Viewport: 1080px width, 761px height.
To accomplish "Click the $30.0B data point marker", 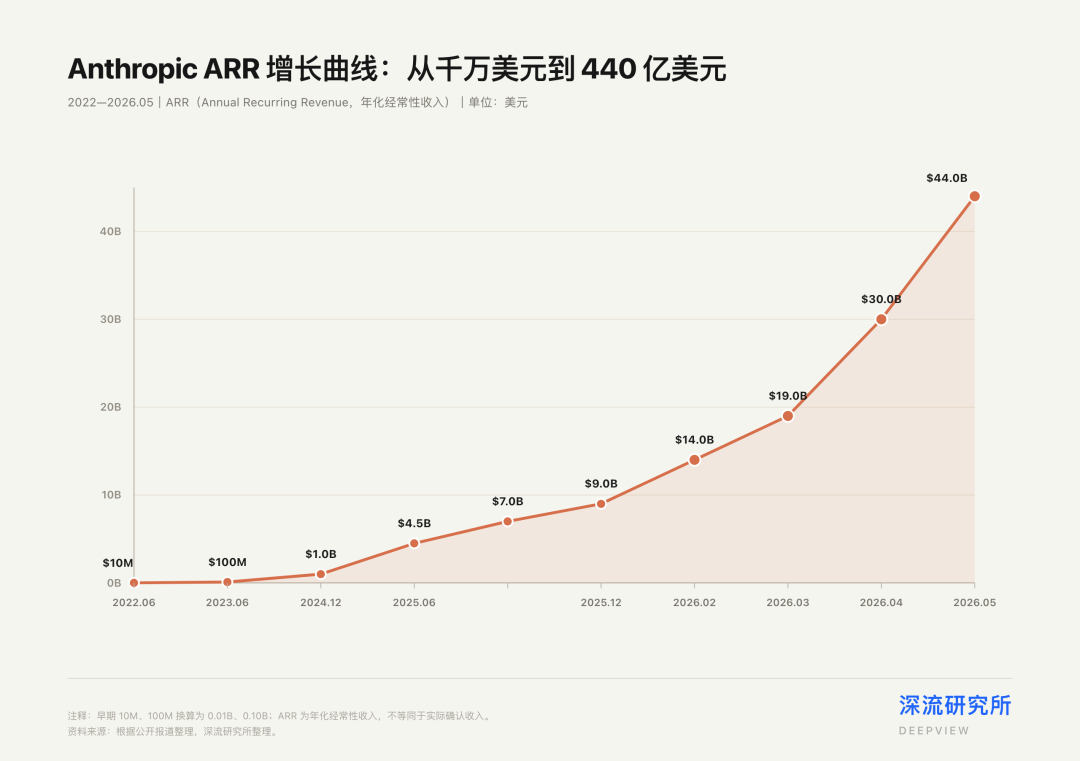I will (x=881, y=319).
